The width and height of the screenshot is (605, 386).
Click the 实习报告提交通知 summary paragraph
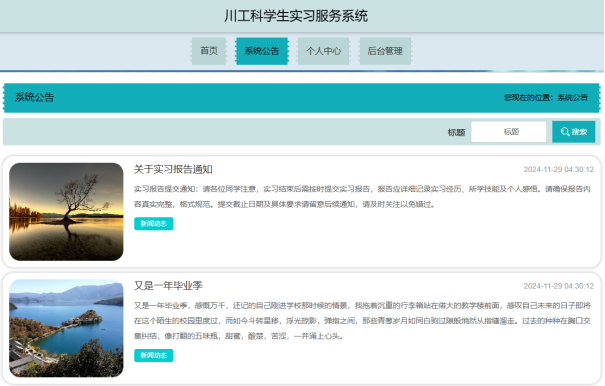362,196
